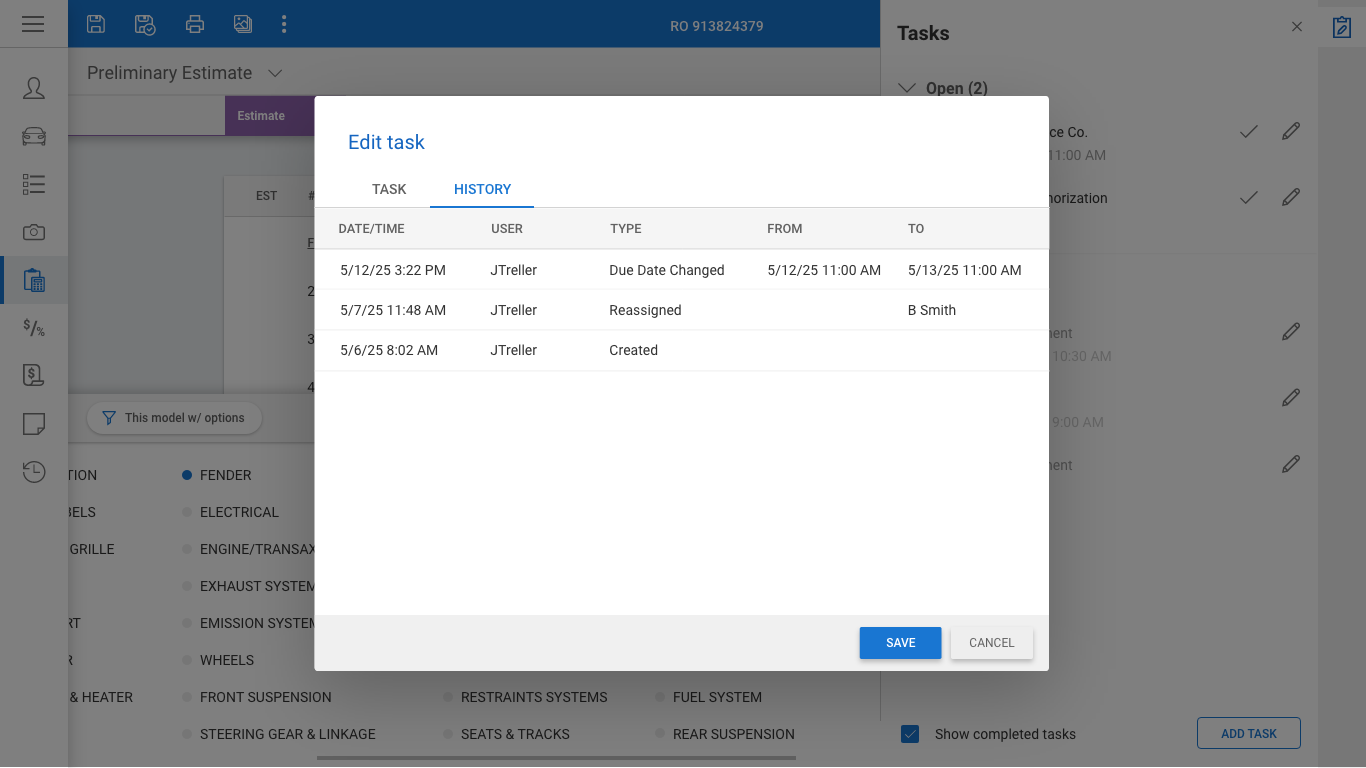This screenshot has width=1366, height=768.
Task: Edit the 'ce Co.' task with pencil icon
Action: (1291, 131)
